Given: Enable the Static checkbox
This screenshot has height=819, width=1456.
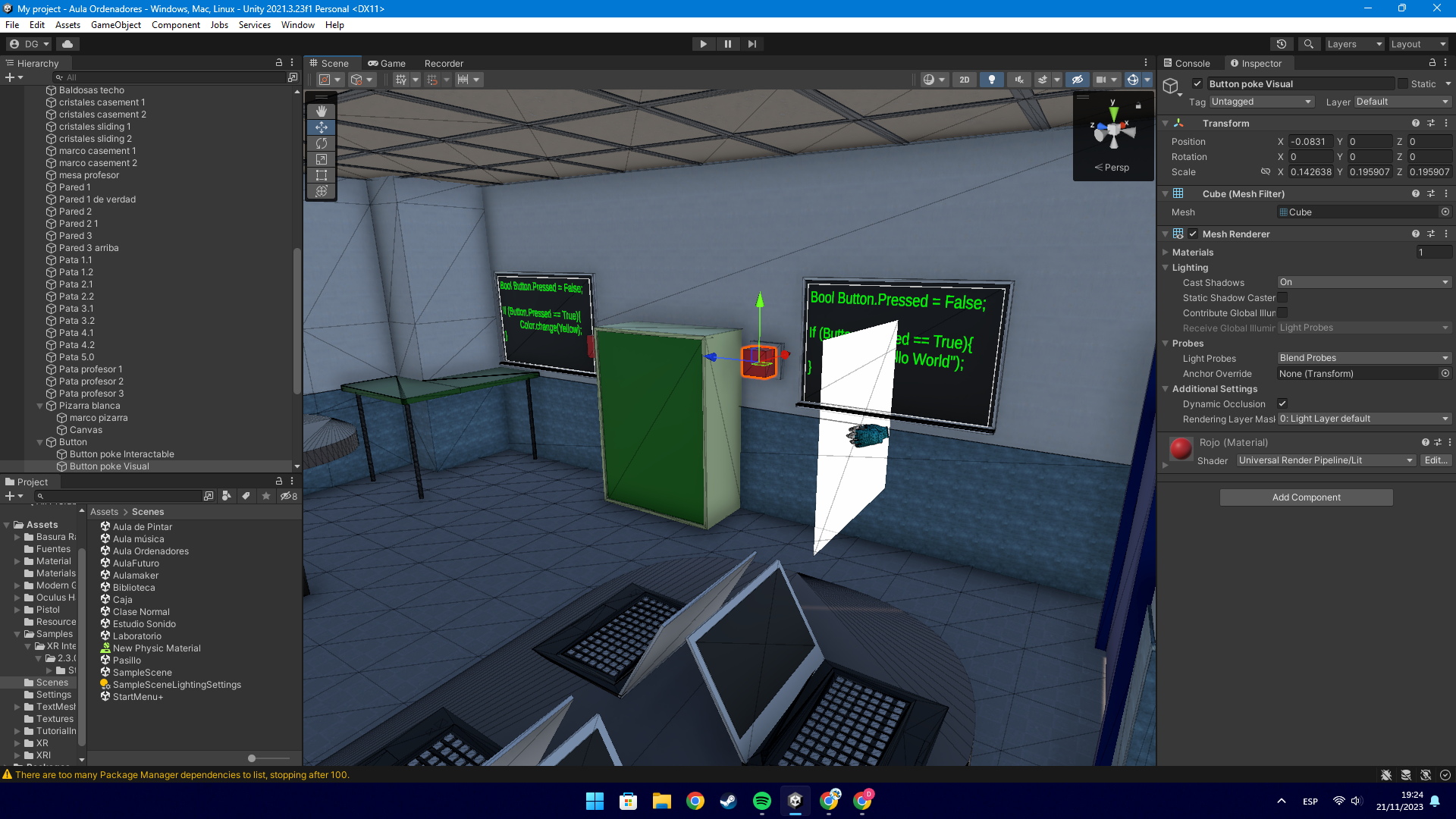Looking at the screenshot, I should pos(1403,84).
